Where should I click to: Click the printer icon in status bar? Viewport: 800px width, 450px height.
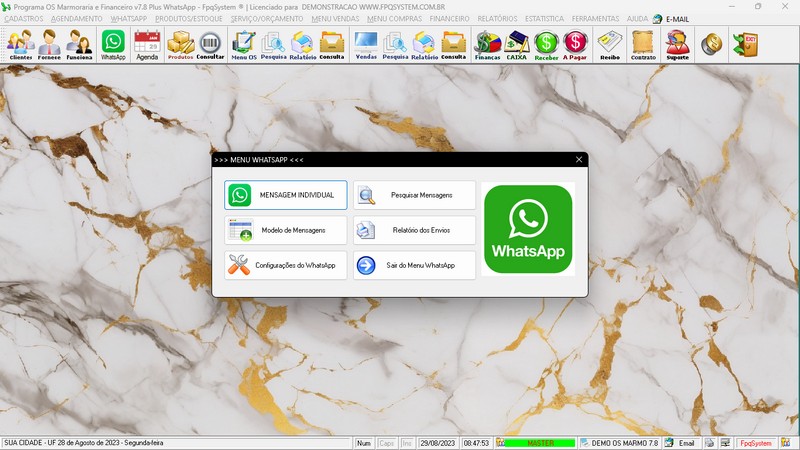(x=710, y=443)
